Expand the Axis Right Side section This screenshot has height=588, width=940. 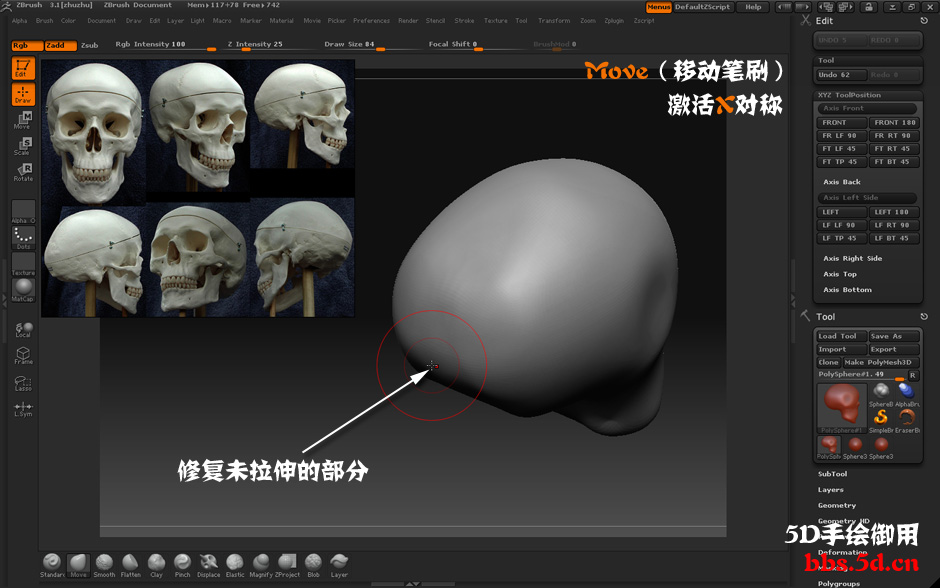(x=852, y=258)
